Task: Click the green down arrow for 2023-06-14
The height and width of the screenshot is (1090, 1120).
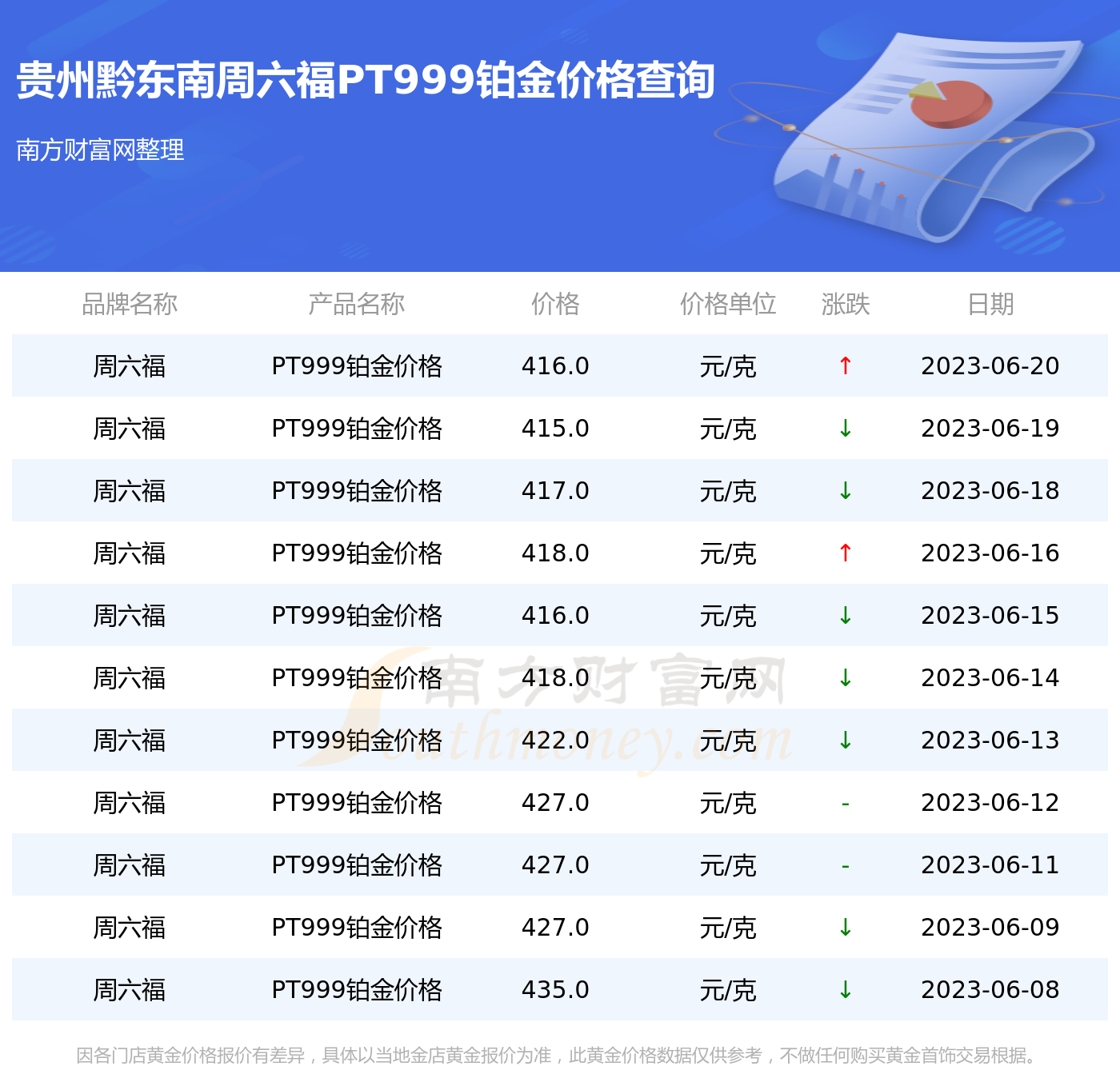Action: coord(845,677)
